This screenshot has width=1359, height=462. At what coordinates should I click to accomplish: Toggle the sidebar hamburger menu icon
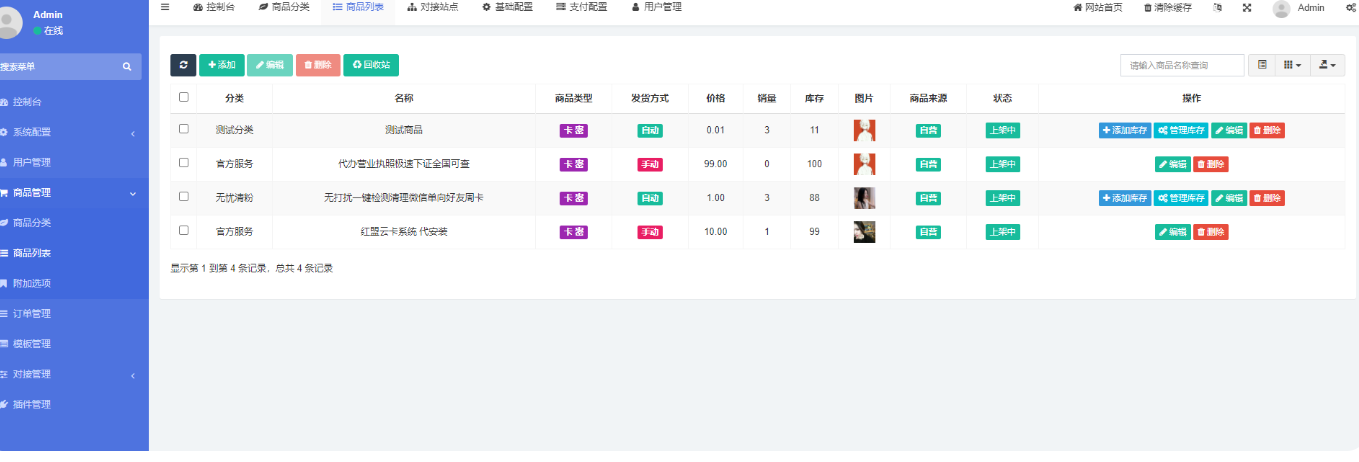click(165, 7)
